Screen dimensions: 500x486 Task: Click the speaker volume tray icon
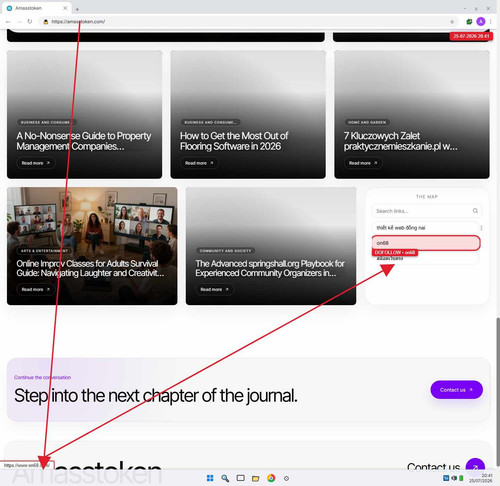point(454,478)
